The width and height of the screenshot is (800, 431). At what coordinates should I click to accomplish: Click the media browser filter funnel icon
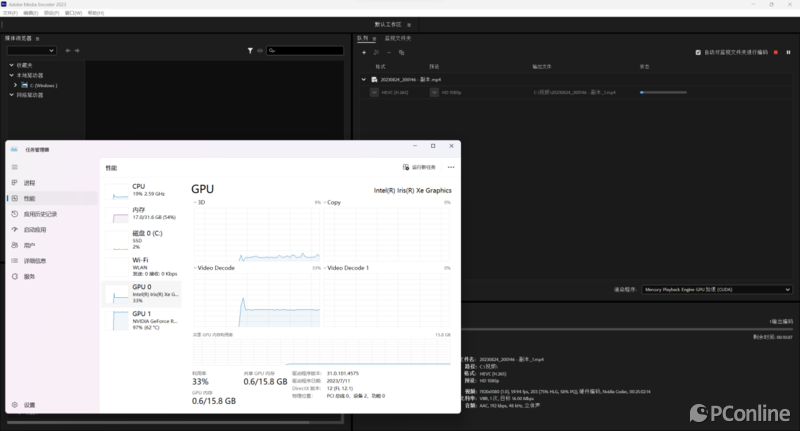(x=250, y=50)
